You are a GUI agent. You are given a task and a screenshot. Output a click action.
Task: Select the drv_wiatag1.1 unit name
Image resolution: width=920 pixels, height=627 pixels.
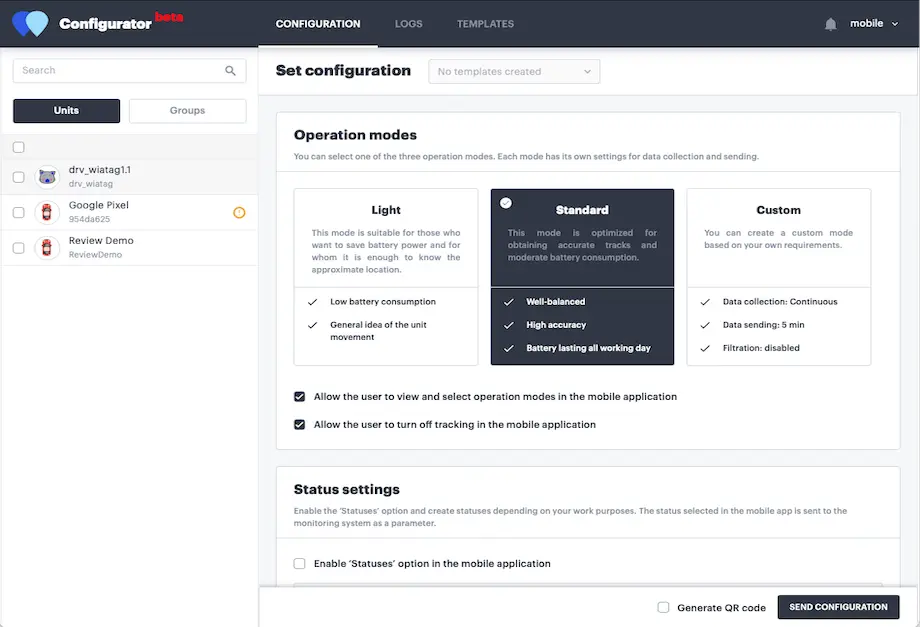[x=100, y=170]
